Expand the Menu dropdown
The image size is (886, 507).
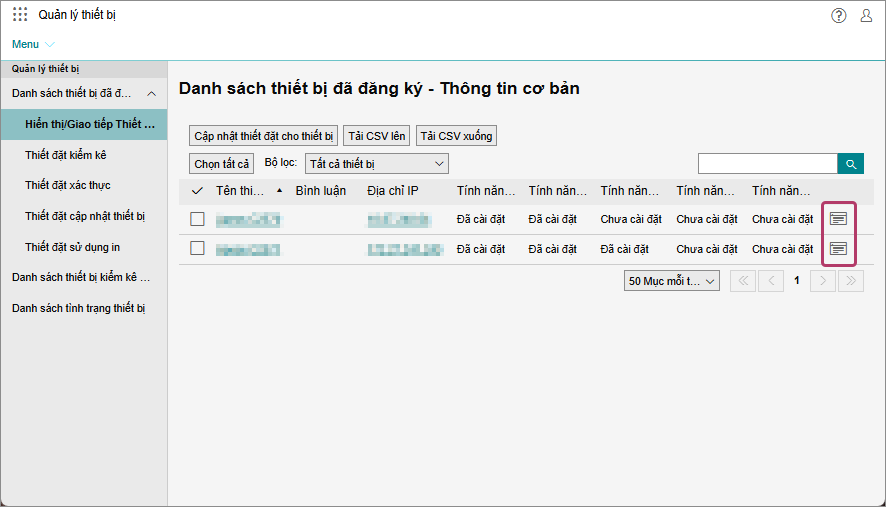tap(33, 44)
